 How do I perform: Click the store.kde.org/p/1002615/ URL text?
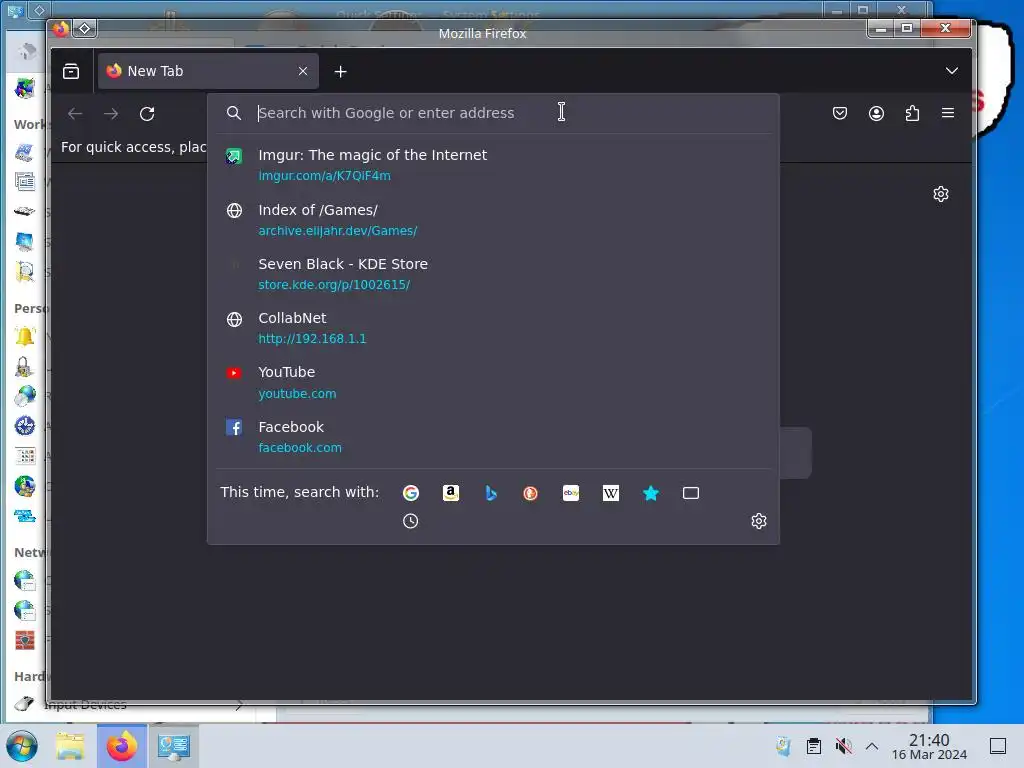pos(334,285)
